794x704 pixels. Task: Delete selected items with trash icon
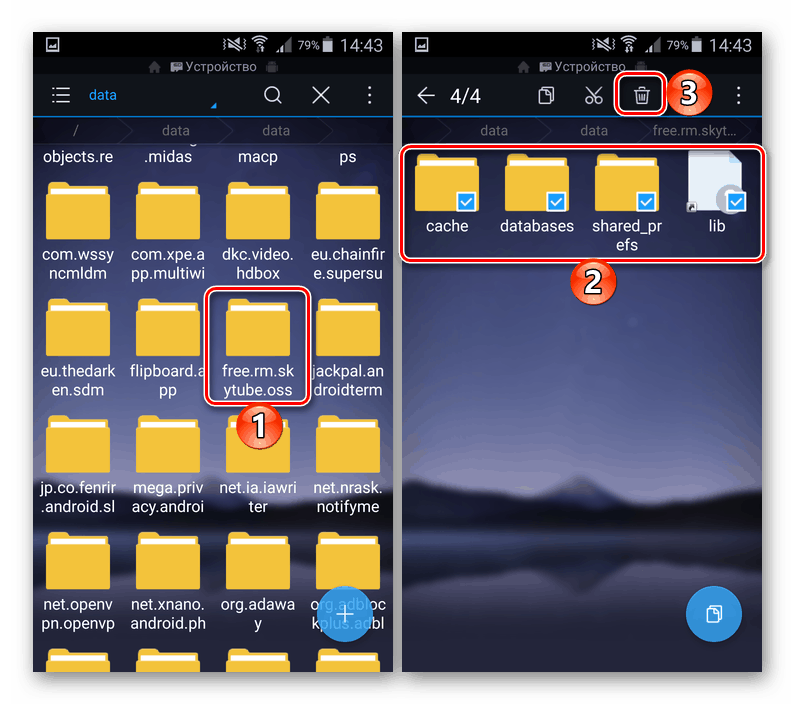641,95
